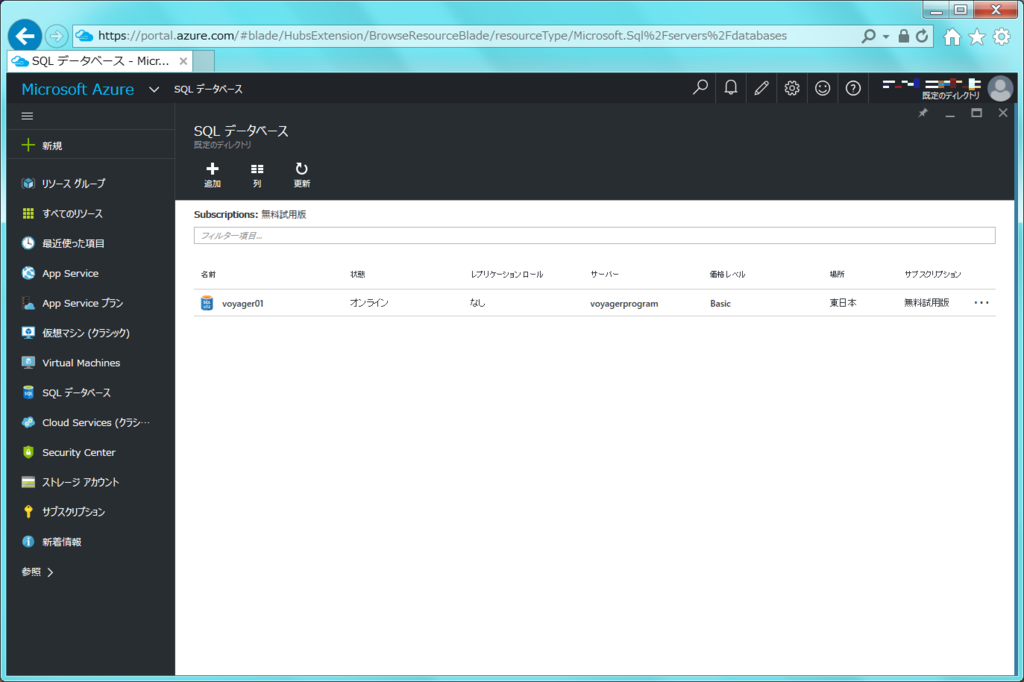Click オンライン status cell
Screen dimensions: 1024x682
[369, 303]
